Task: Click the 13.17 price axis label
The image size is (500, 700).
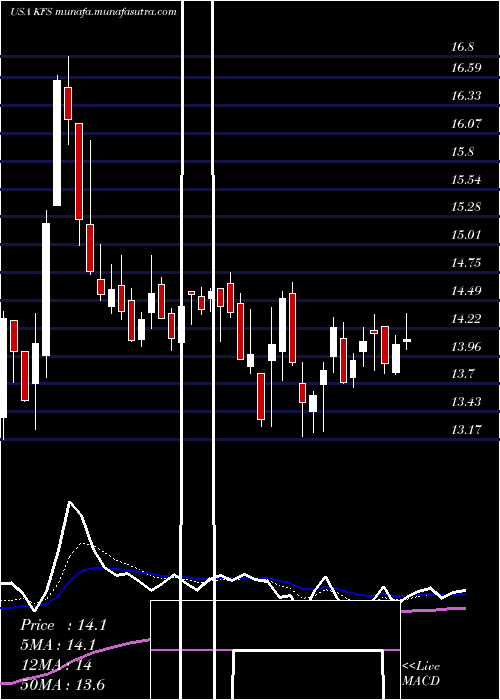Action: tap(466, 429)
